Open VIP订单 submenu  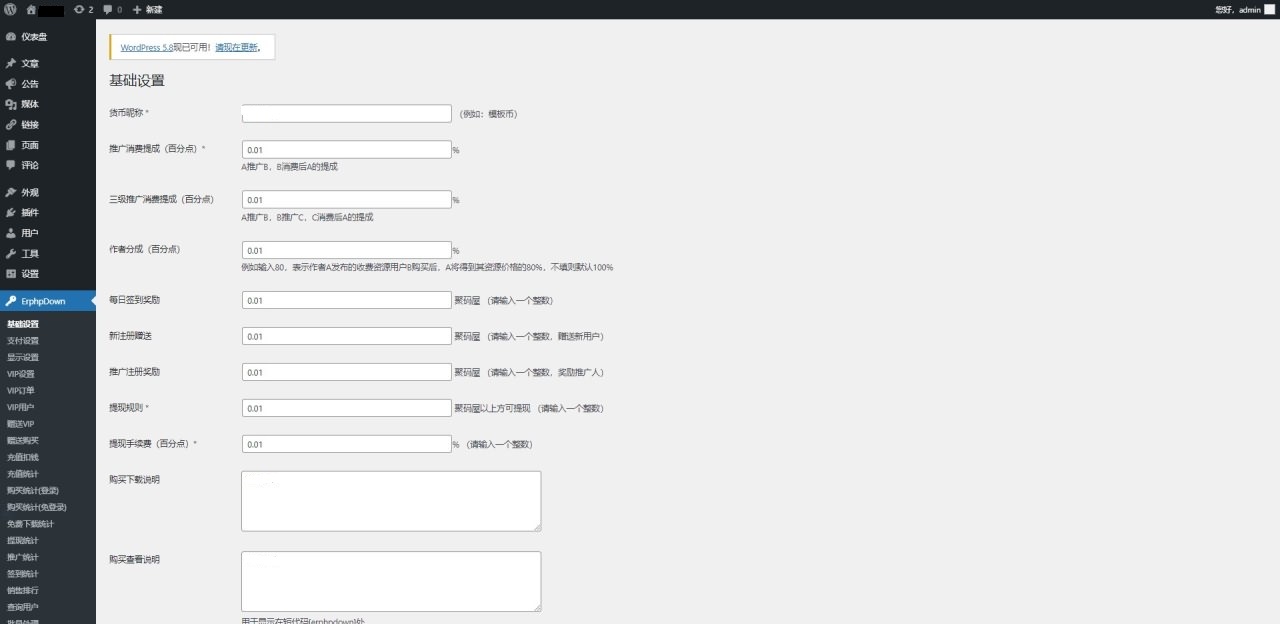coord(21,390)
